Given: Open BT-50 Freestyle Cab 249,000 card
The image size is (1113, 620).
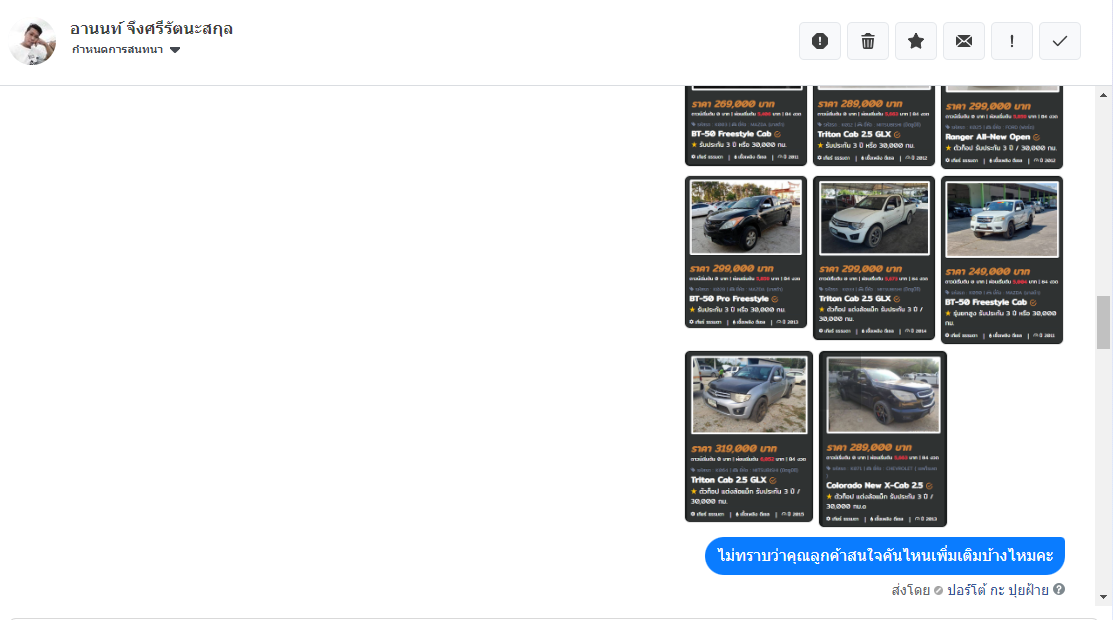Looking at the screenshot, I should click(1002, 260).
